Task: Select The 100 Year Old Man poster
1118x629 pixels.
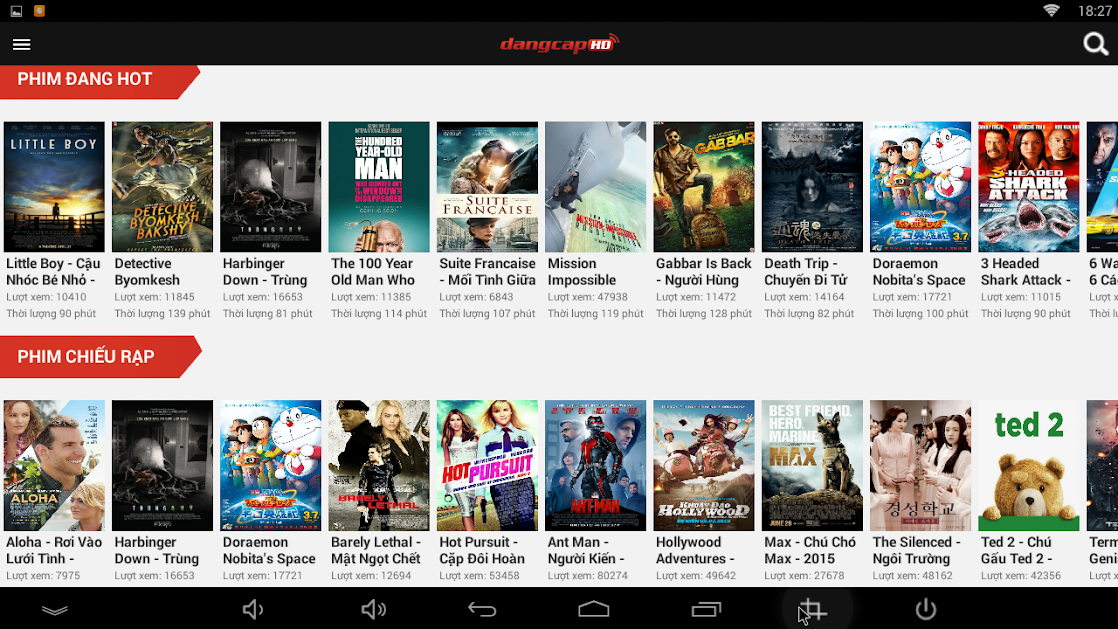Action: [x=379, y=187]
